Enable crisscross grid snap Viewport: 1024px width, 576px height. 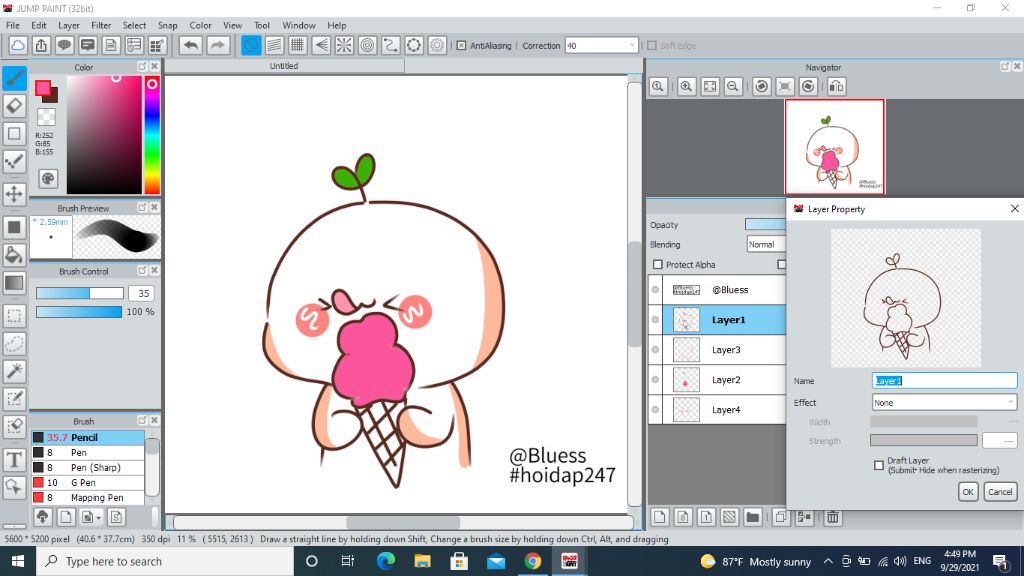(298, 45)
